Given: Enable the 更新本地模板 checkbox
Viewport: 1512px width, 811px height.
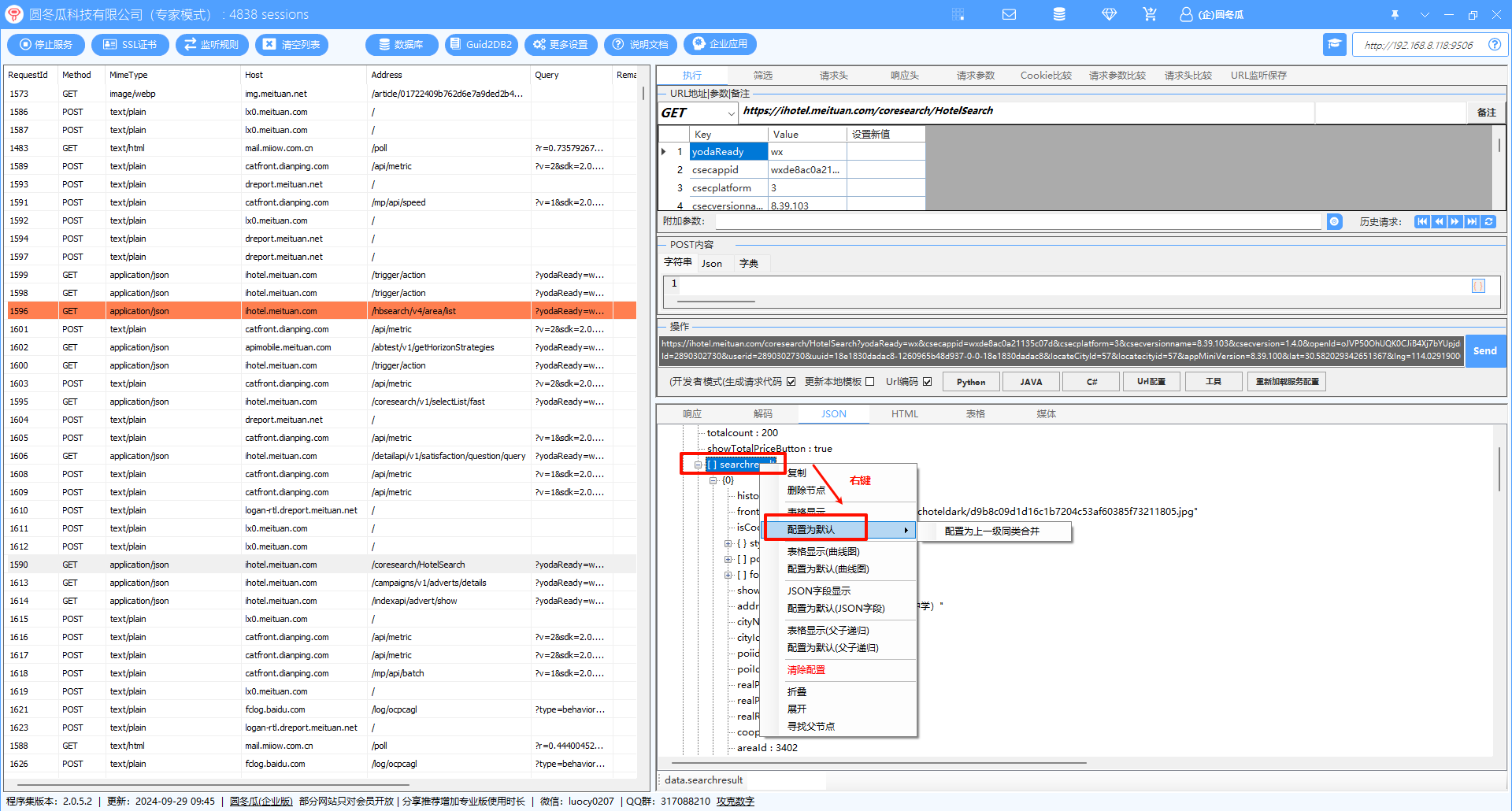Looking at the screenshot, I should [x=869, y=382].
